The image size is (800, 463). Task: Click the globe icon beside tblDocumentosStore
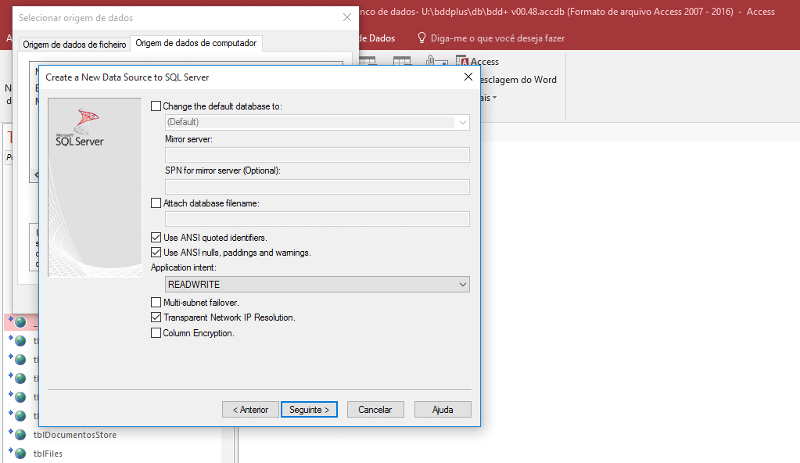[x=20, y=435]
